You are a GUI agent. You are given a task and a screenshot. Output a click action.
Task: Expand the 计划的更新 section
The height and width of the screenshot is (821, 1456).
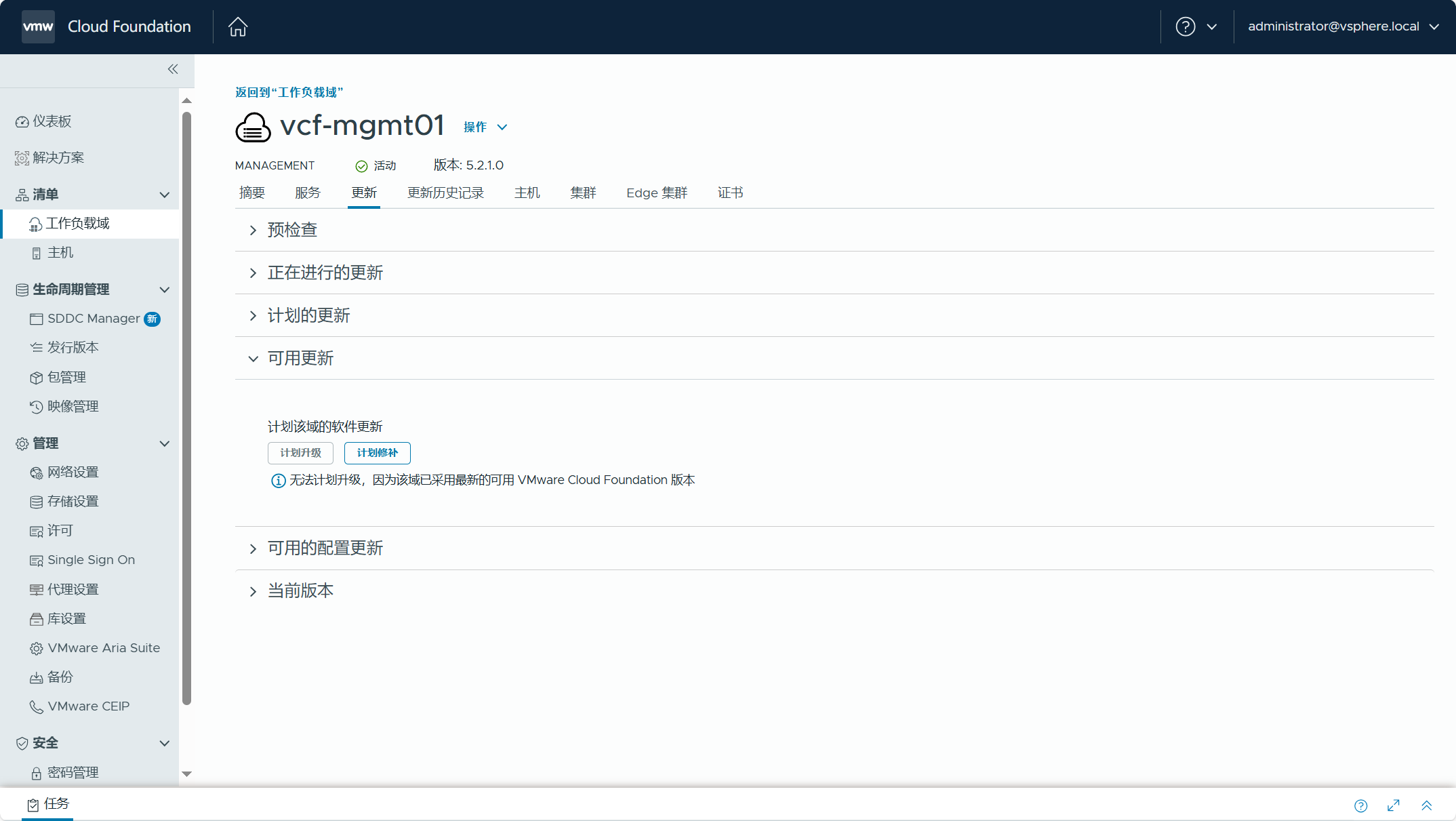(x=253, y=316)
